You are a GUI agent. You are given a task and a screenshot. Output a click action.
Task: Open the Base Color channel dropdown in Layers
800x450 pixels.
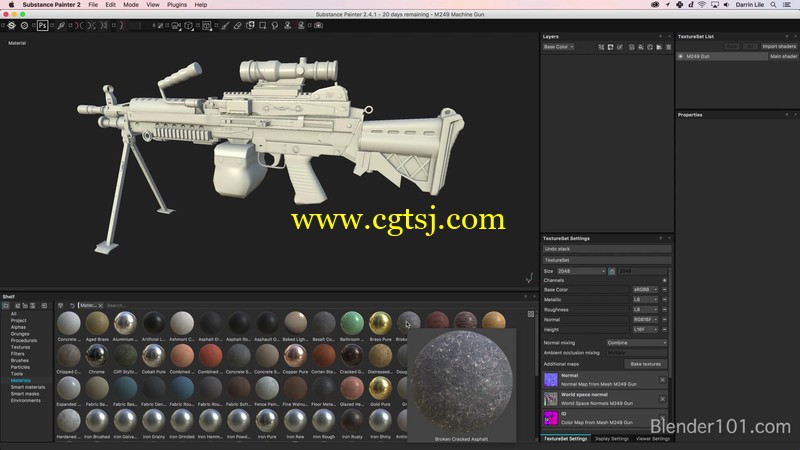click(x=559, y=47)
